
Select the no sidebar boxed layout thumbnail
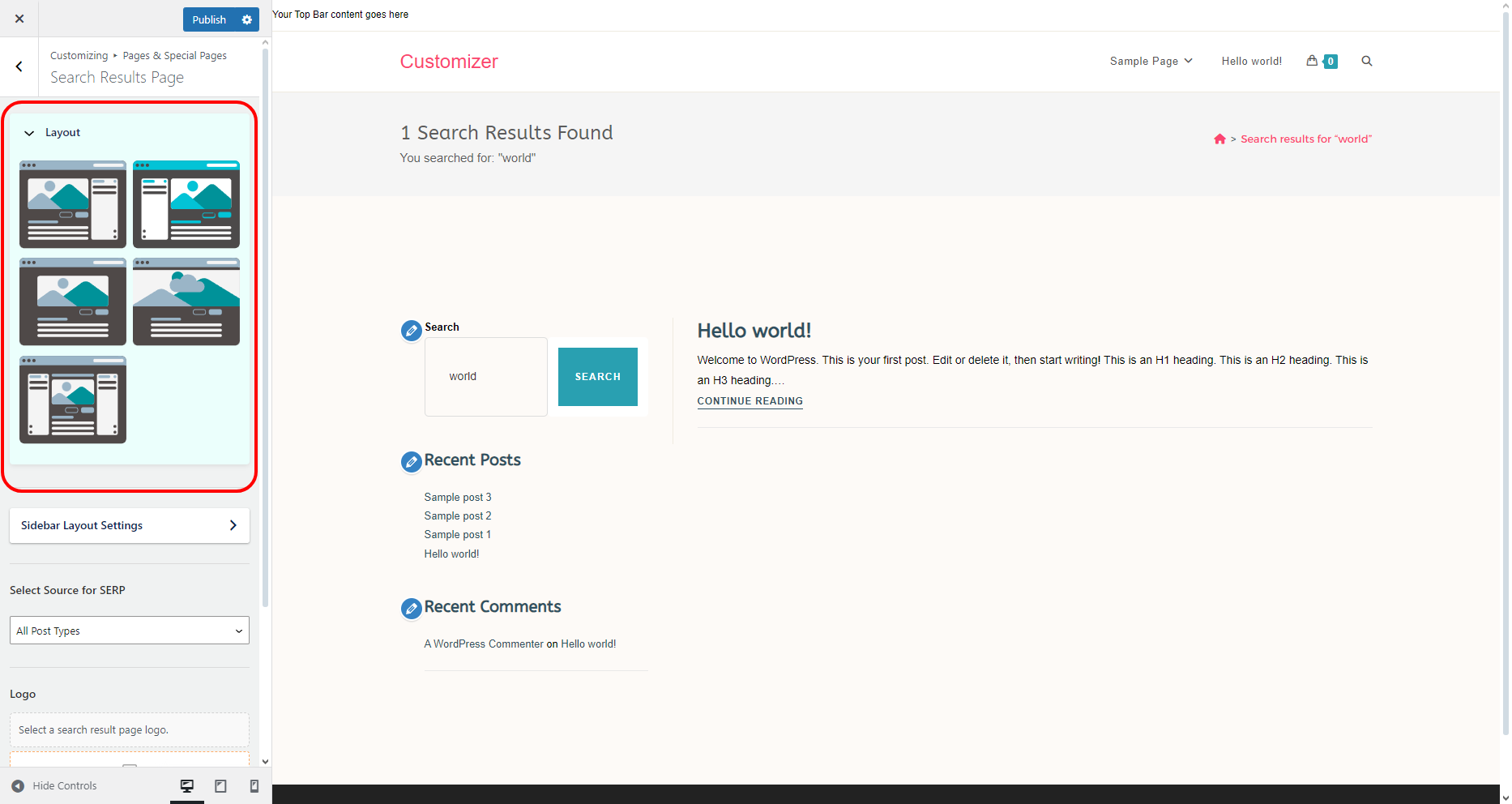click(x=73, y=301)
